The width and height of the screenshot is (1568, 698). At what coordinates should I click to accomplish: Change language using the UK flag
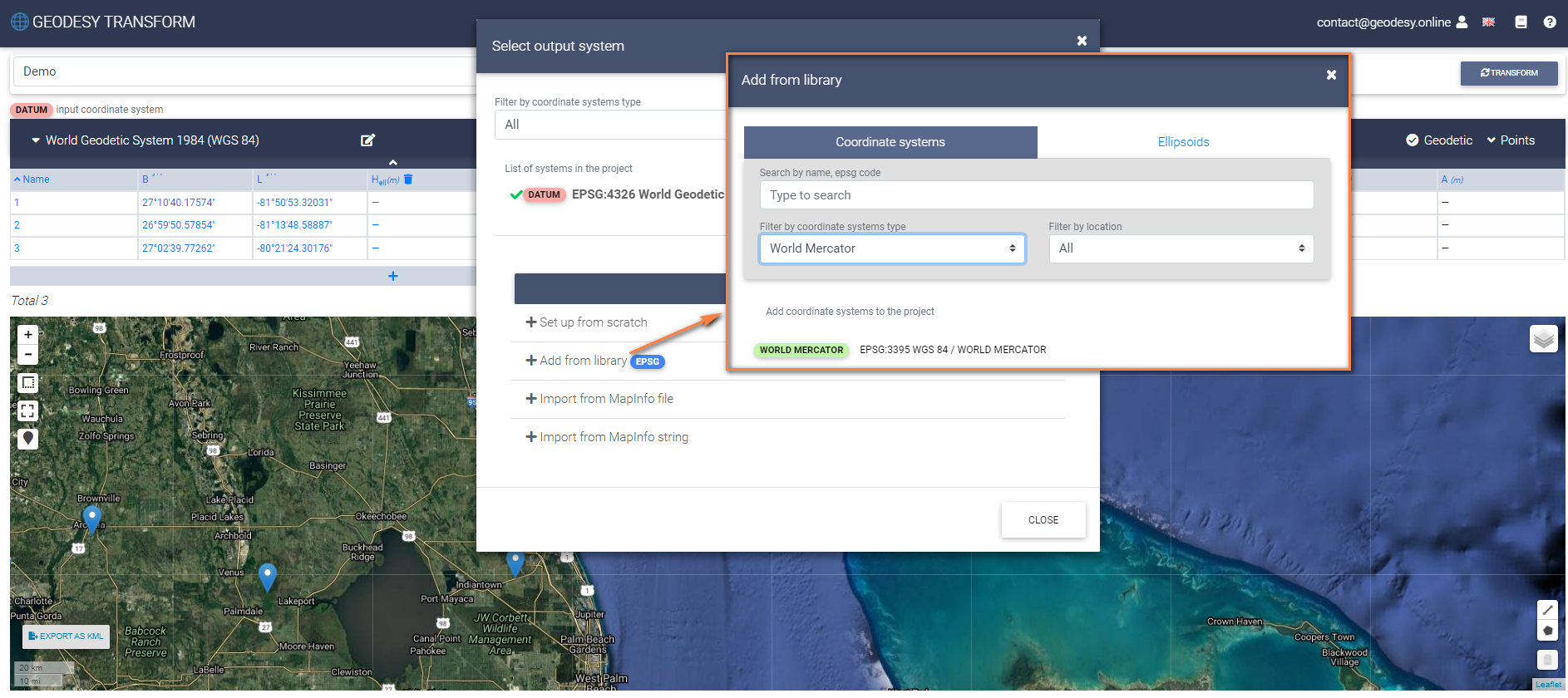click(x=1488, y=22)
